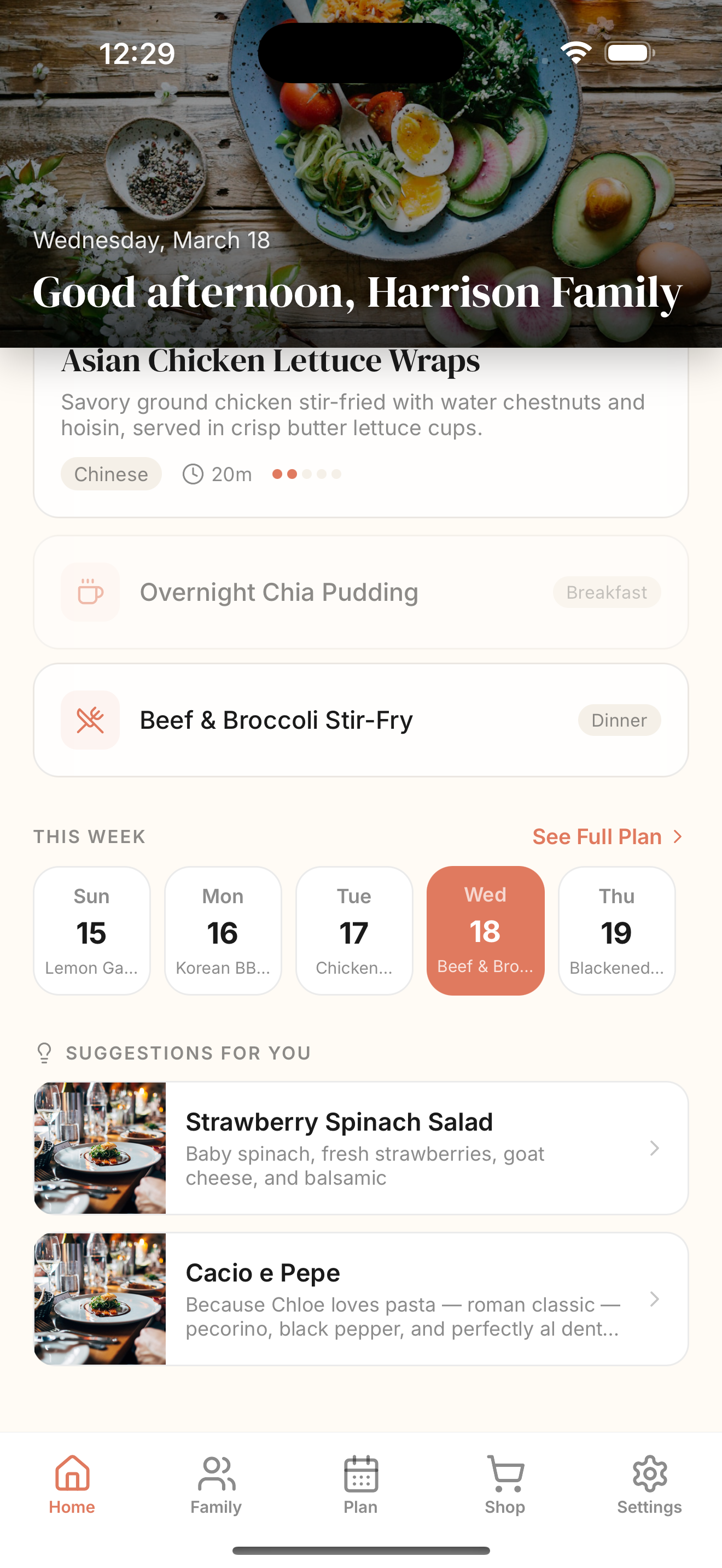Image resolution: width=722 pixels, height=1568 pixels.
Task: Open the Settings gear icon
Action: coord(649,1473)
